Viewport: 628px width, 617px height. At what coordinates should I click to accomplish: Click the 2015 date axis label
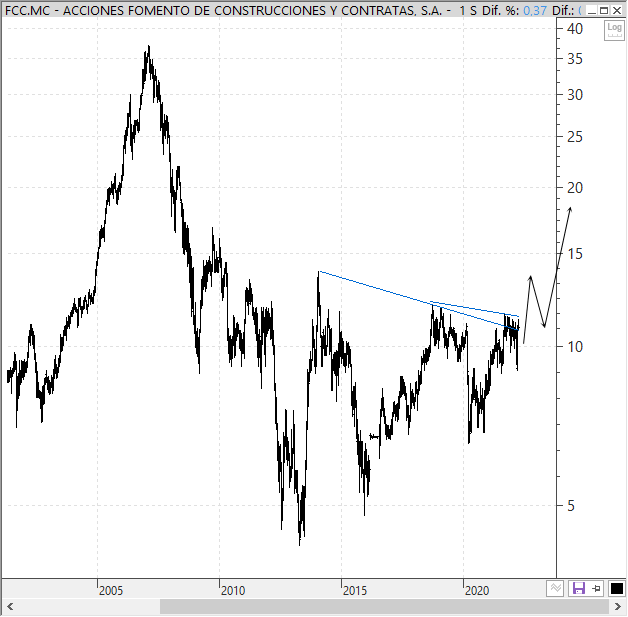pyautogui.click(x=354, y=591)
